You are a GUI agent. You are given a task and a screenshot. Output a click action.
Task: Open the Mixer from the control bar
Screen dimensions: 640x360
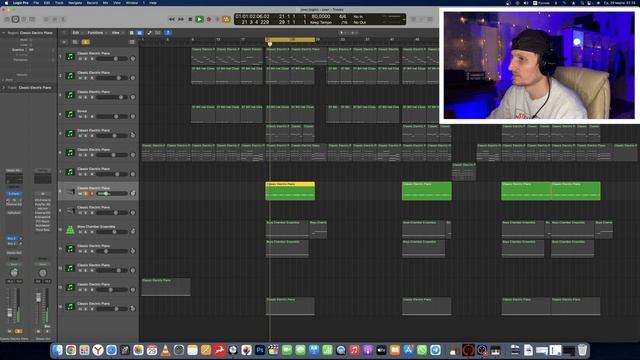tap(55, 19)
